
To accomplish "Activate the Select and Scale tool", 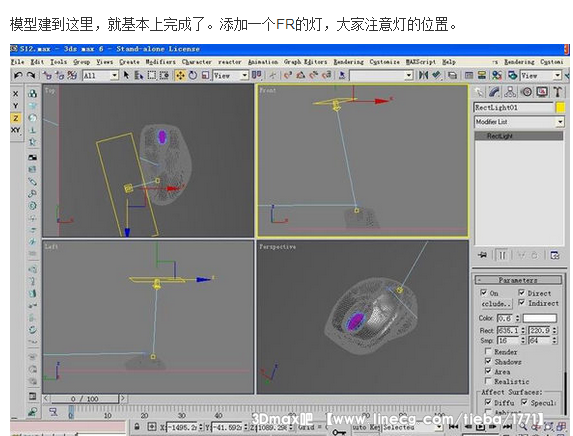I will pyautogui.click(x=205, y=75).
